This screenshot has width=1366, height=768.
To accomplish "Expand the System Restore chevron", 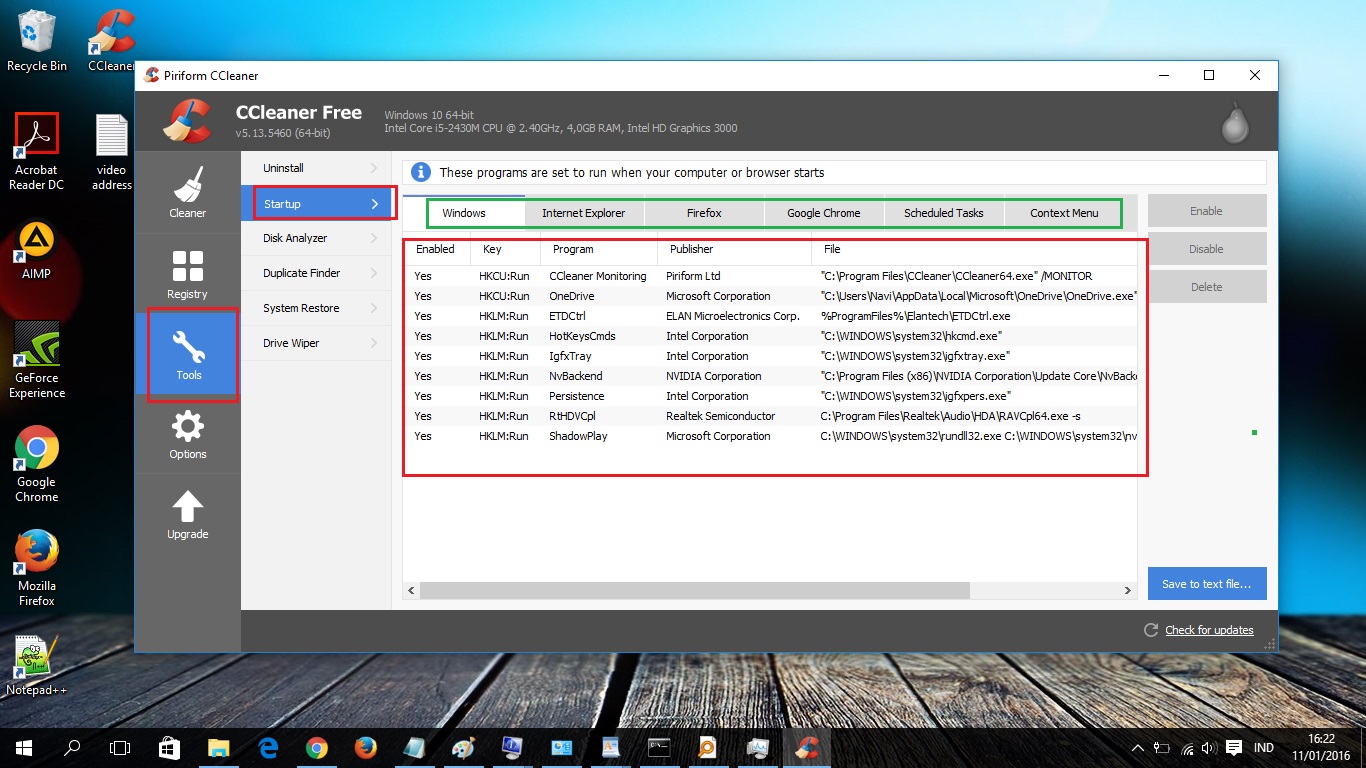I will [374, 308].
